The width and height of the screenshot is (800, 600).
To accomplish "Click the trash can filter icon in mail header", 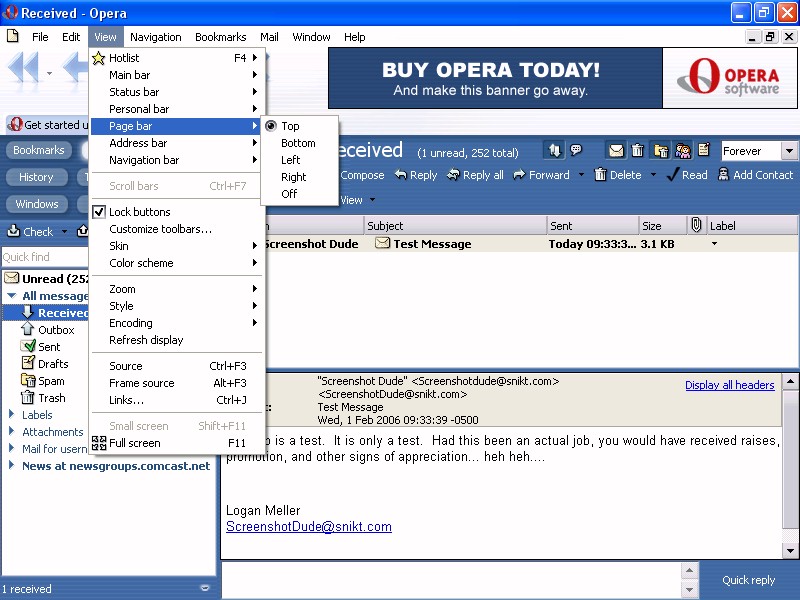I will point(638,151).
